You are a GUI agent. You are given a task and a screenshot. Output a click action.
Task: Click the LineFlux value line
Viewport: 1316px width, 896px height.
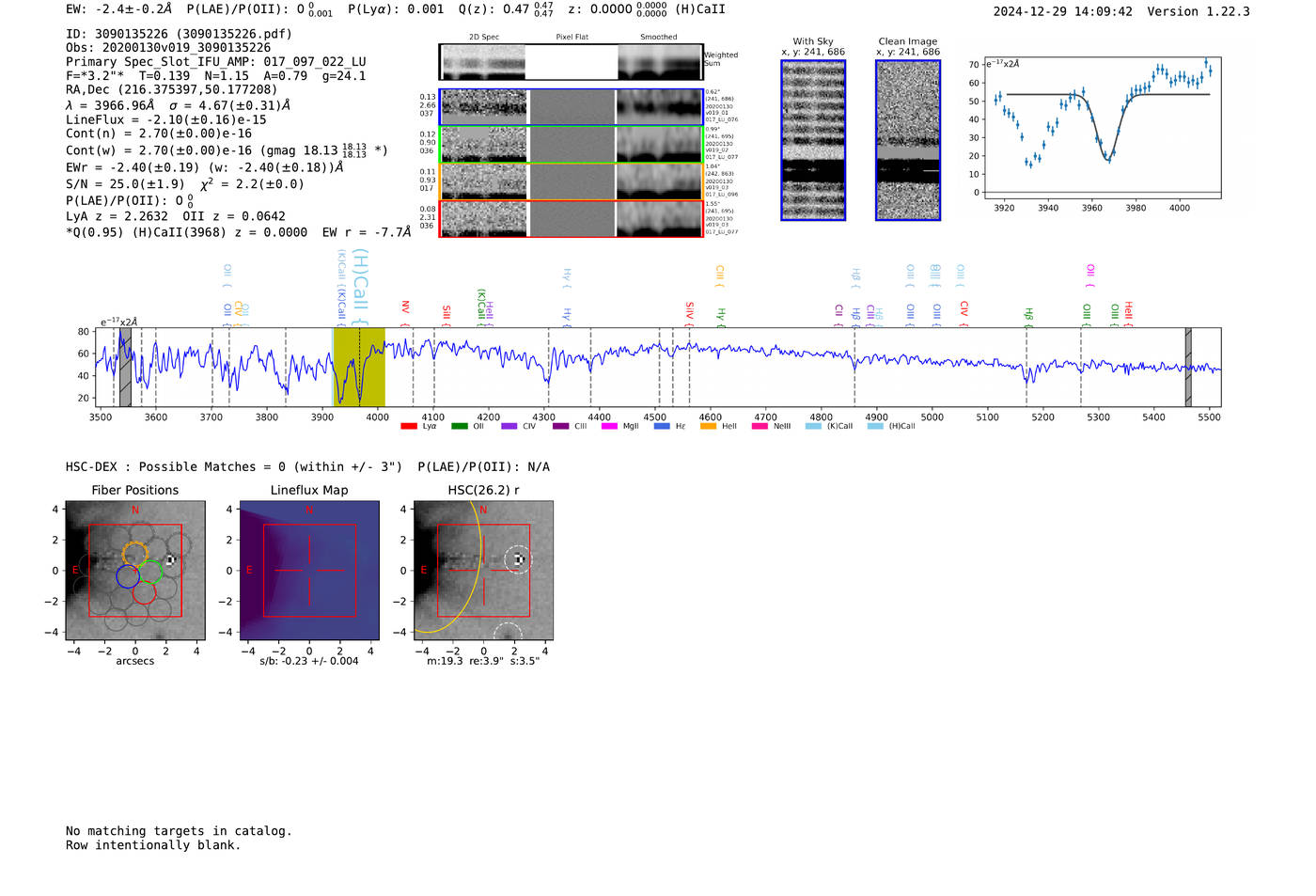[166, 120]
